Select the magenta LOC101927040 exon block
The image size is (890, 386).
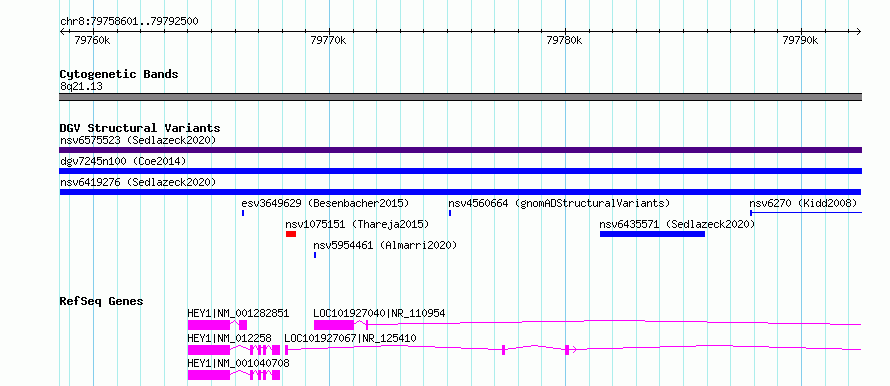coord(334,325)
